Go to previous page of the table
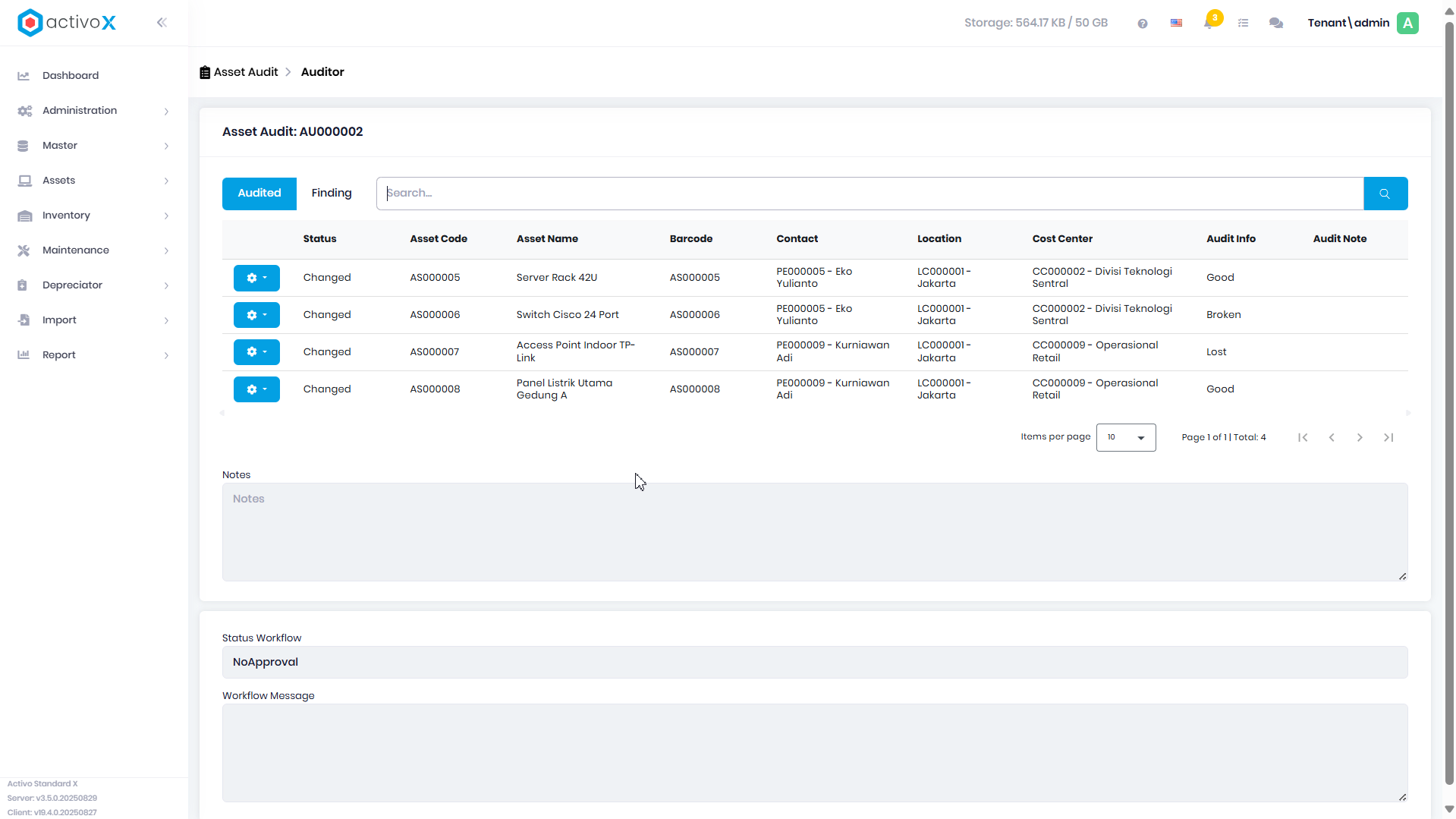Image resolution: width=1456 pixels, height=819 pixels. [x=1332, y=438]
